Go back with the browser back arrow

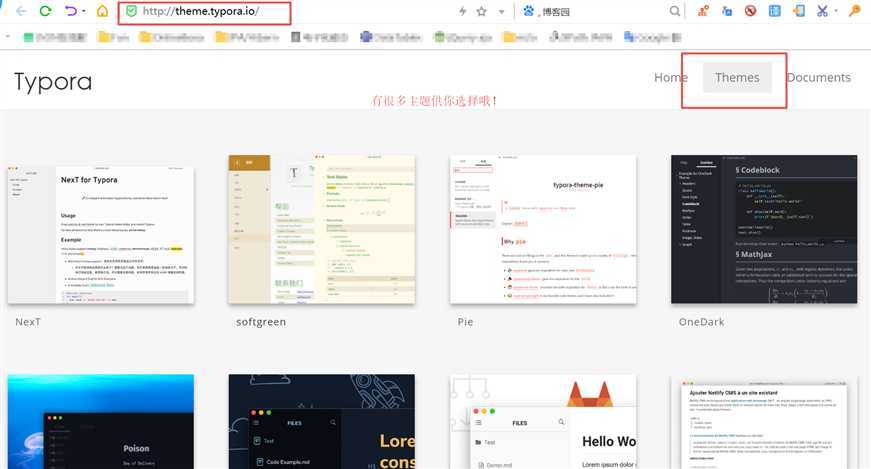point(21,11)
